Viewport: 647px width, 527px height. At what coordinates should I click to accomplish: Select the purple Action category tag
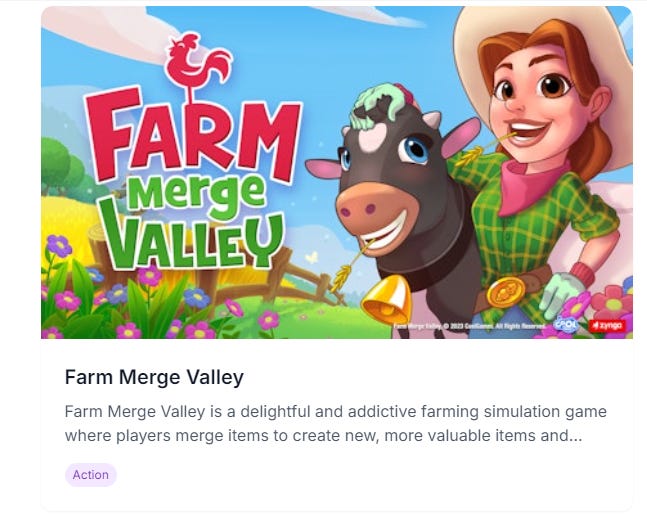91,475
